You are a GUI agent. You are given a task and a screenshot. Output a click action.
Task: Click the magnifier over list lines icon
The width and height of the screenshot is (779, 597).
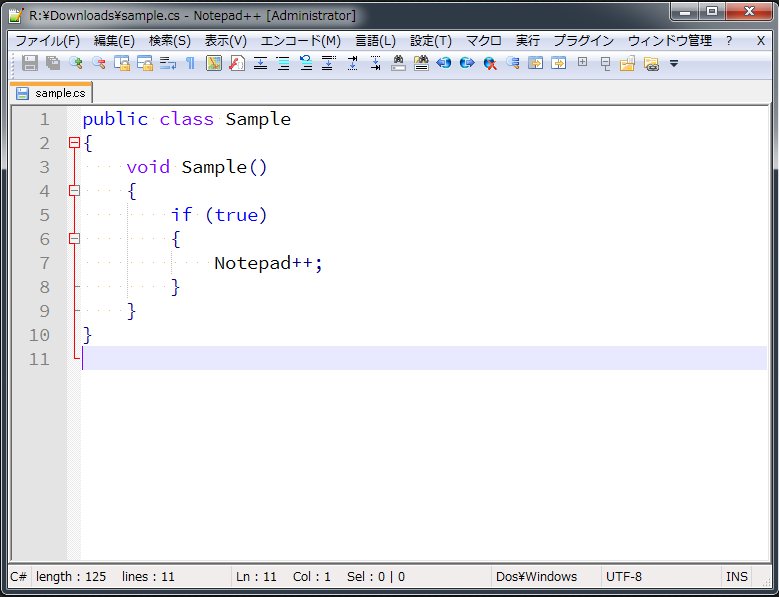(x=513, y=63)
